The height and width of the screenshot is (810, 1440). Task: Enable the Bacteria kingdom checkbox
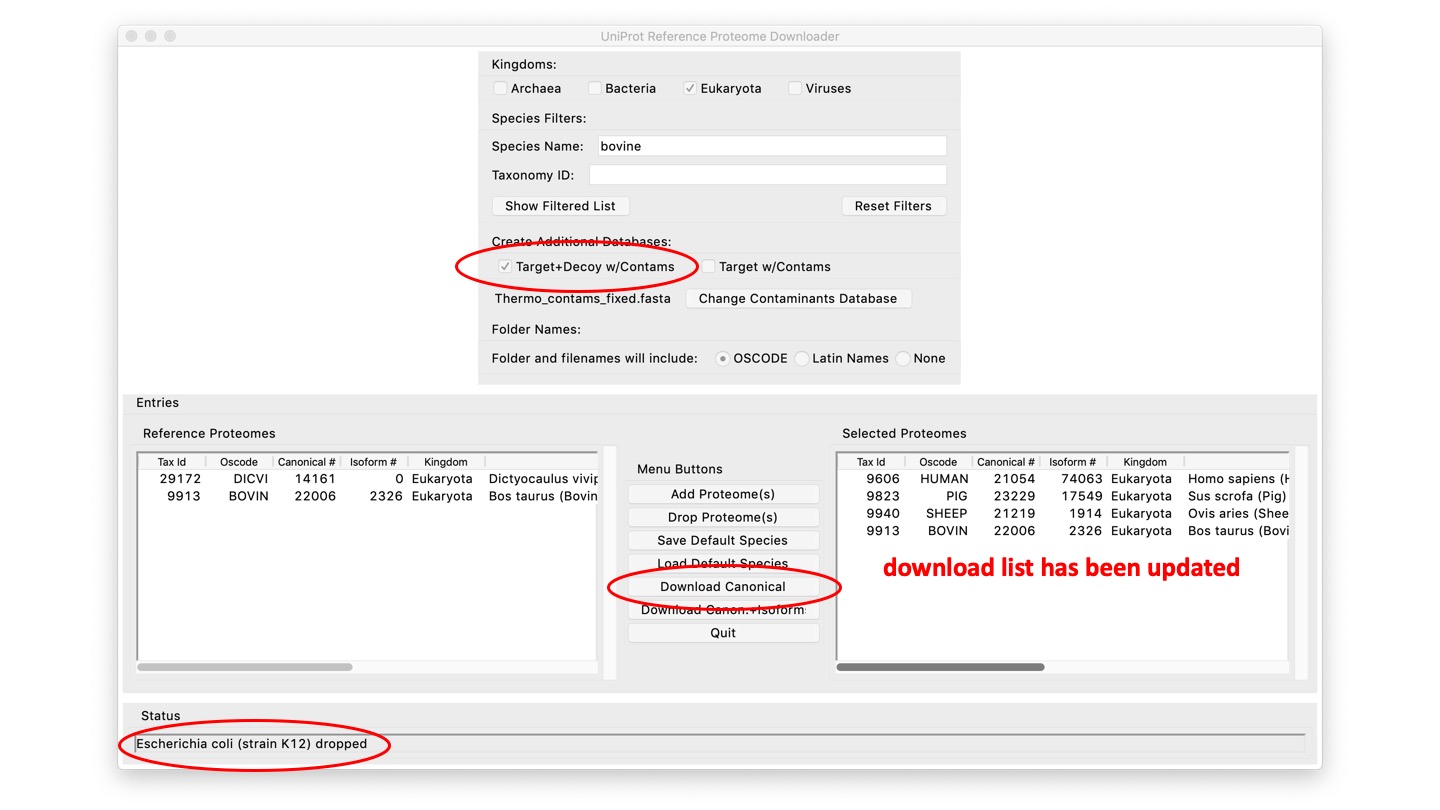(x=594, y=88)
